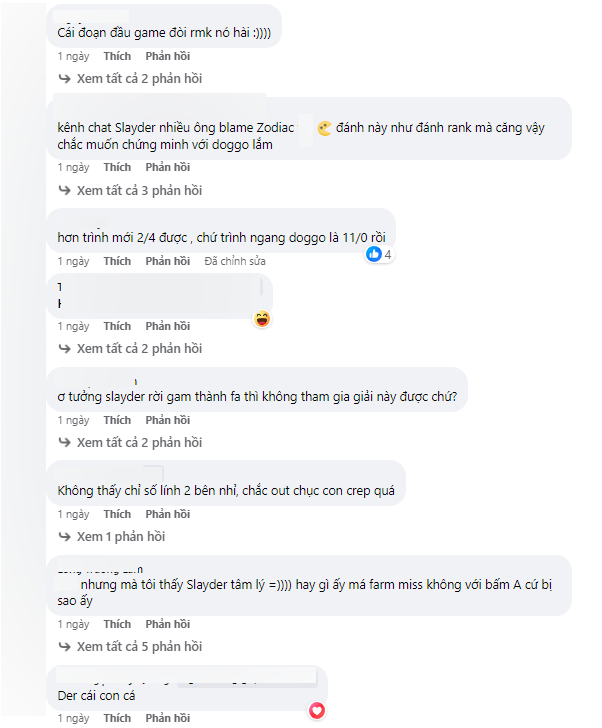
Task: Expand "Xem tất cả 3 phản hồi" replies
Action: [x=139, y=191]
